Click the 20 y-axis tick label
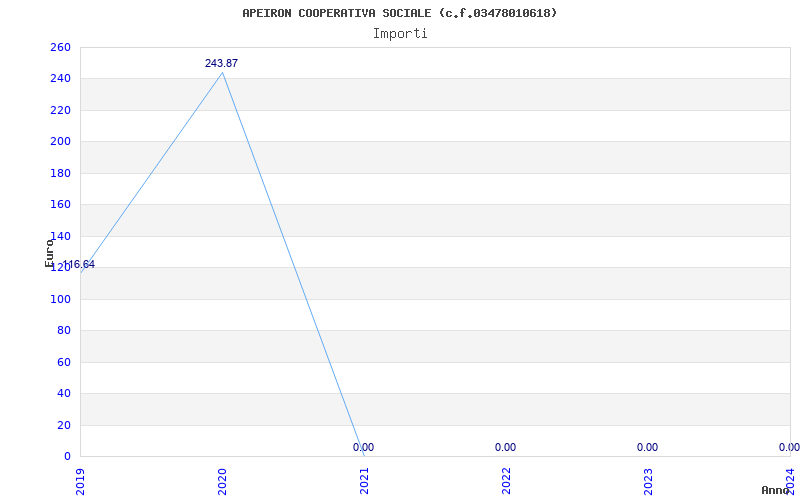Image resolution: width=800 pixels, height=500 pixels. point(63,425)
